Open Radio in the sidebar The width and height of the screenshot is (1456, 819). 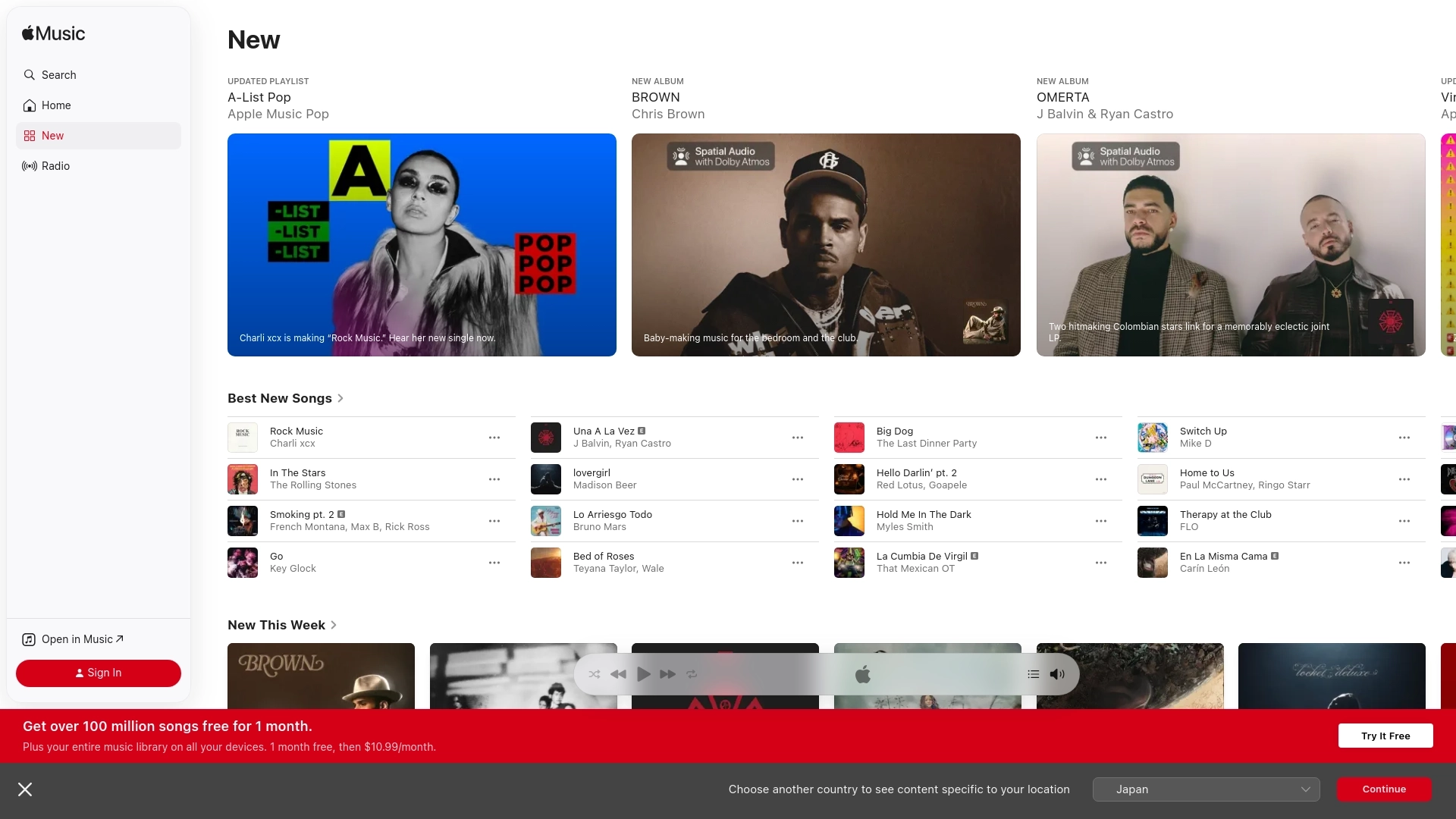pos(99,166)
